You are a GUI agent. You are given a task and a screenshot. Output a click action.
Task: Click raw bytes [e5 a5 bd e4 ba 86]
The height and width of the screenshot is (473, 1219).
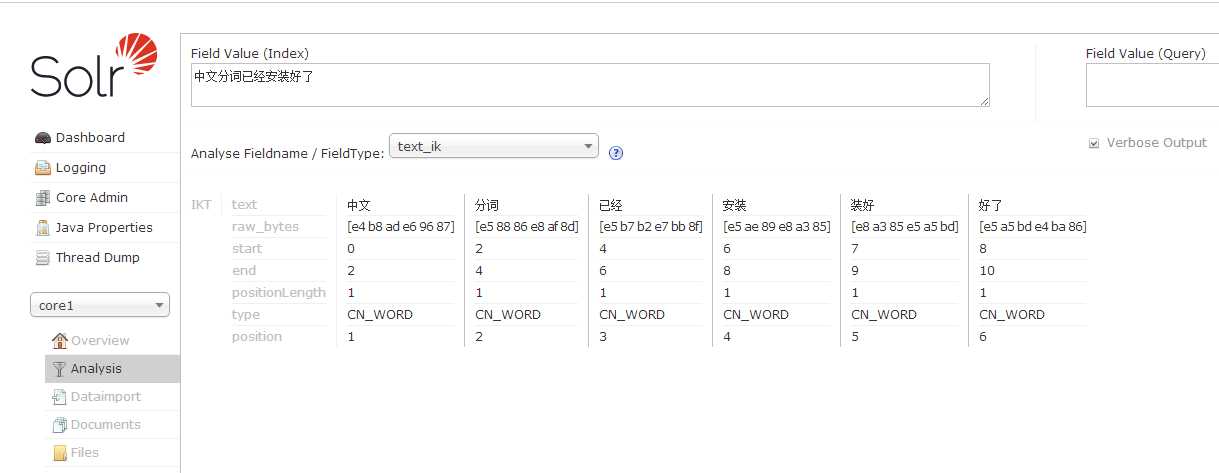click(x=1033, y=227)
